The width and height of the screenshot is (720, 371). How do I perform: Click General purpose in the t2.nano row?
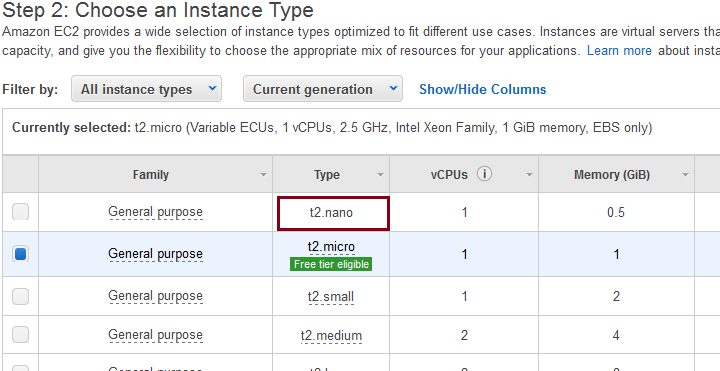(155, 212)
